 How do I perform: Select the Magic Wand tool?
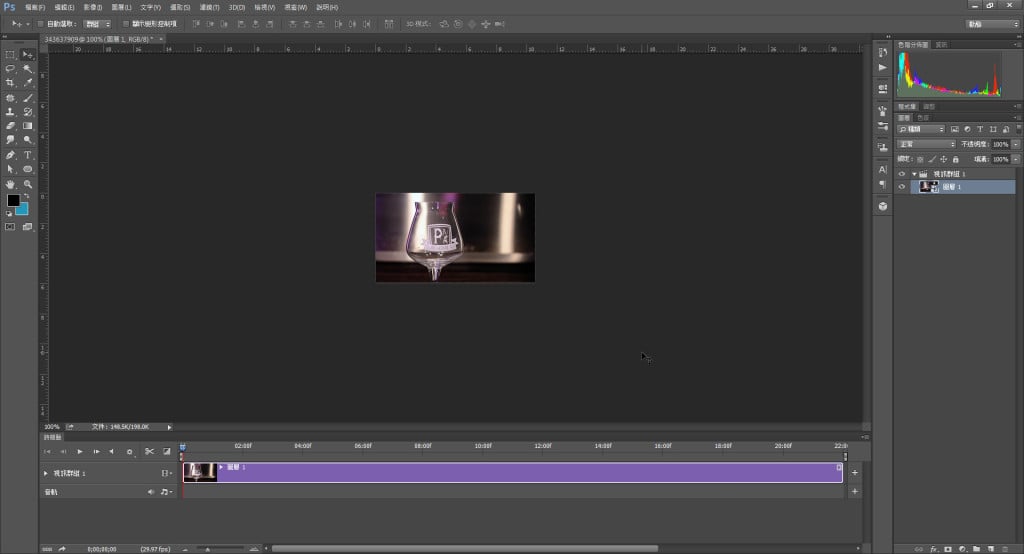[x=28, y=69]
